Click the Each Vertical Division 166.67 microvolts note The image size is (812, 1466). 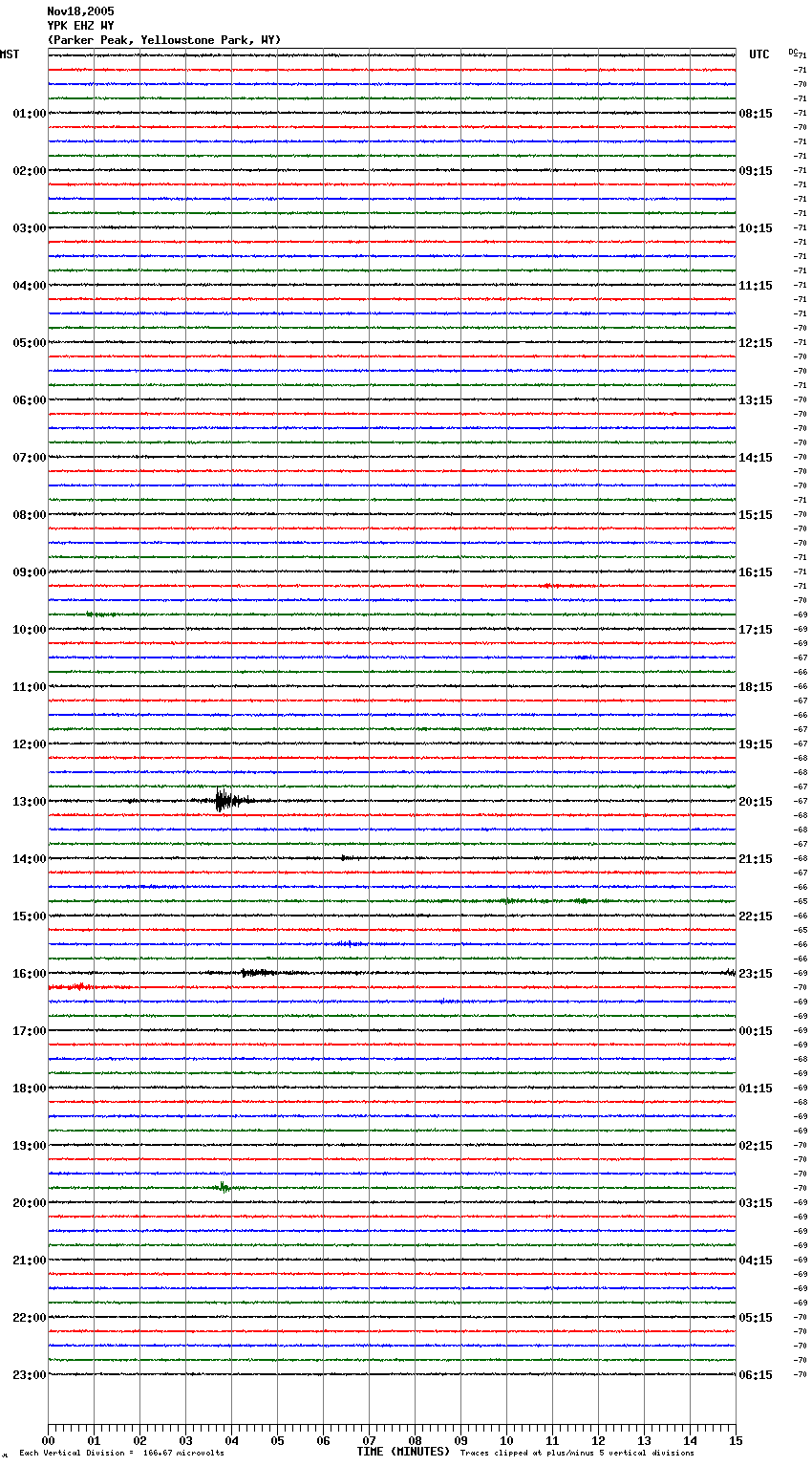[x=121, y=1454]
